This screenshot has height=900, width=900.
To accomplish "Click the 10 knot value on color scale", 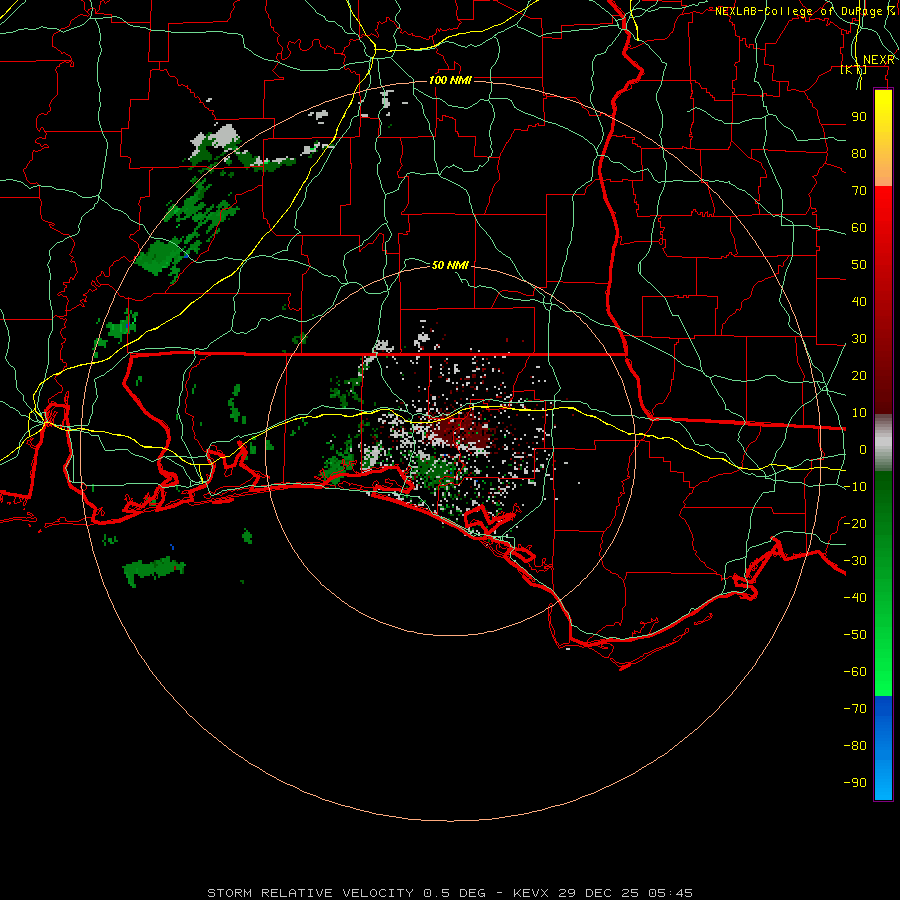I will click(x=859, y=413).
